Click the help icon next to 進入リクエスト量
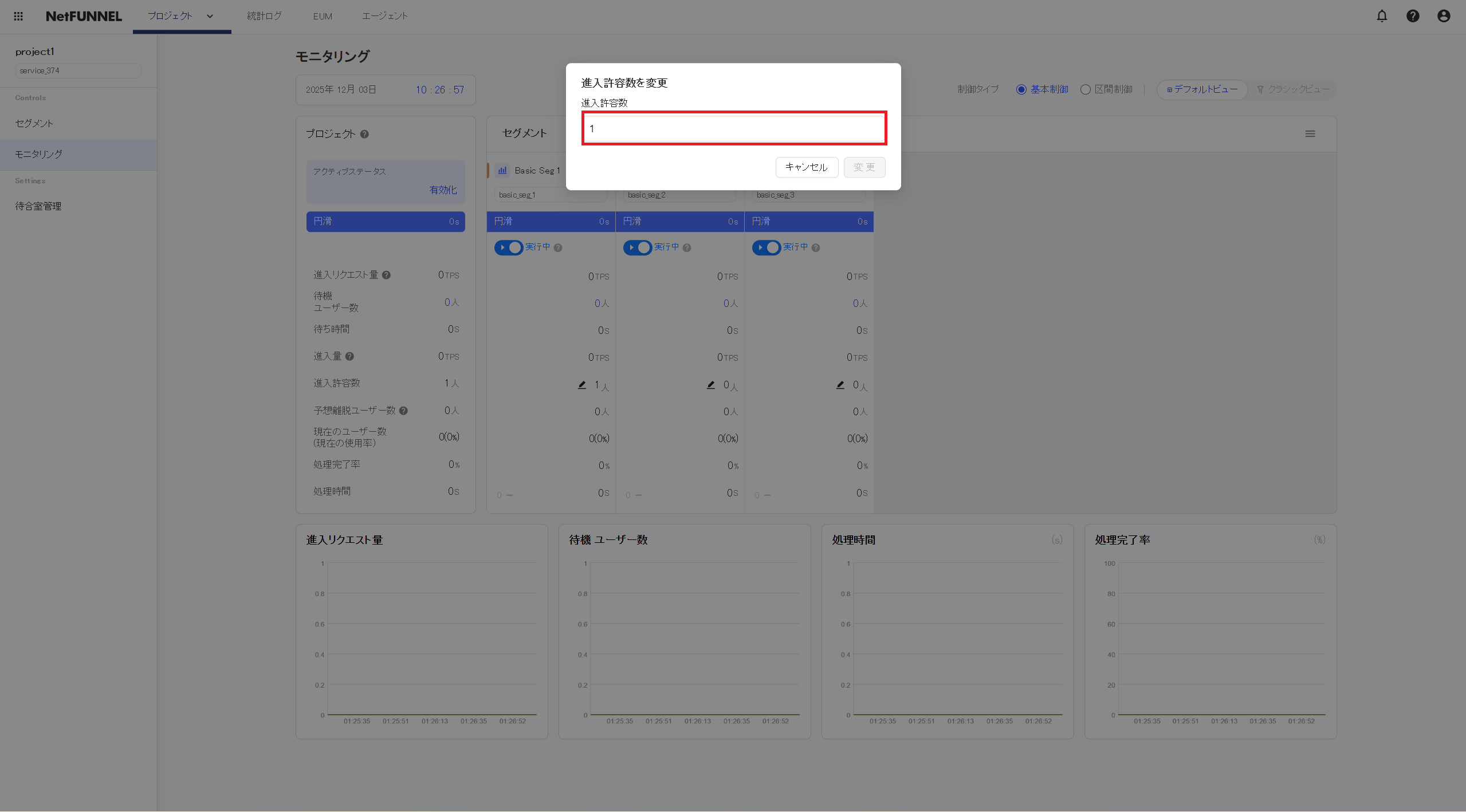 pos(387,274)
